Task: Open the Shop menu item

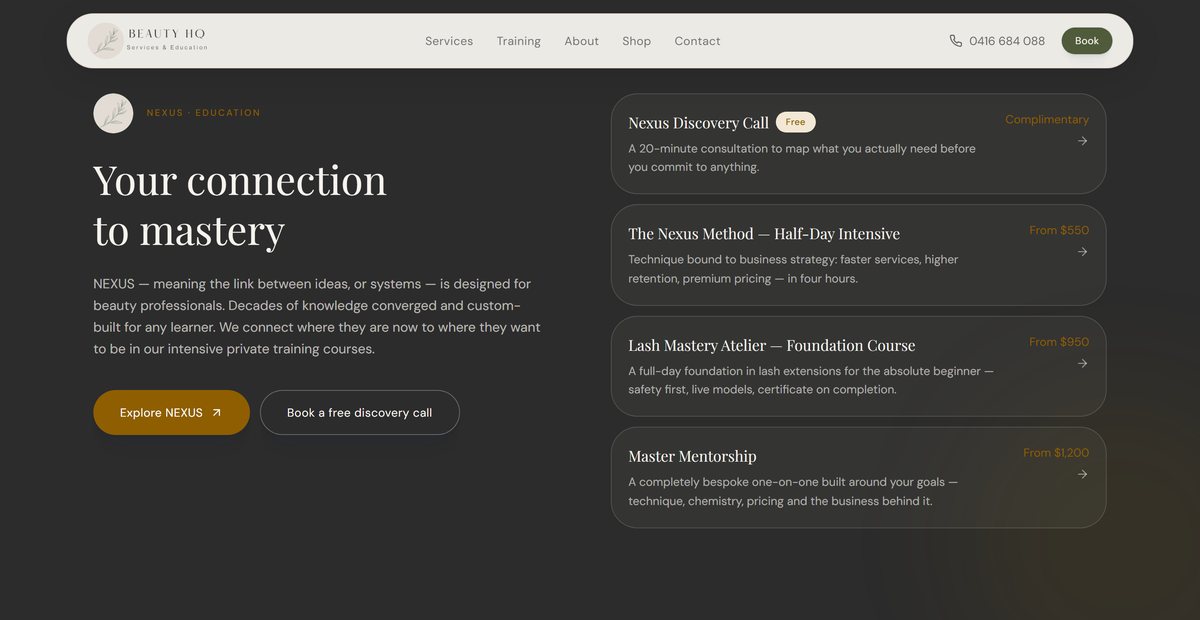Action: (636, 41)
